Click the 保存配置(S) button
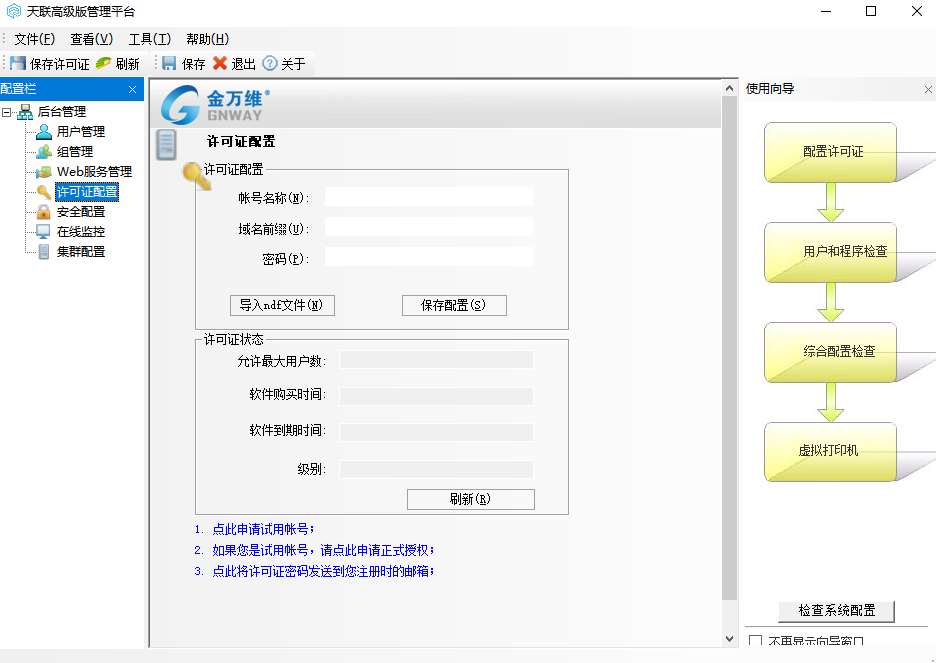Image resolution: width=936 pixels, height=663 pixels. (x=454, y=305)
